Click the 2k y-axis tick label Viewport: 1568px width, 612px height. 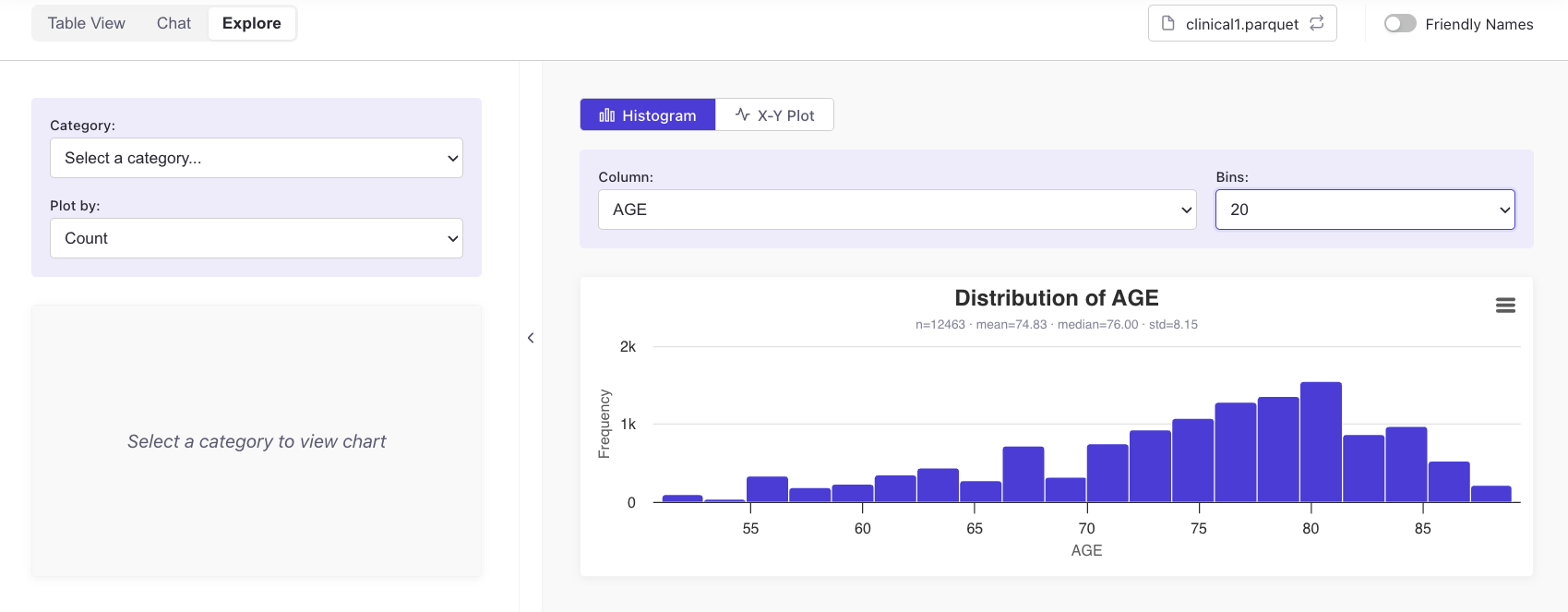(628, 347)
